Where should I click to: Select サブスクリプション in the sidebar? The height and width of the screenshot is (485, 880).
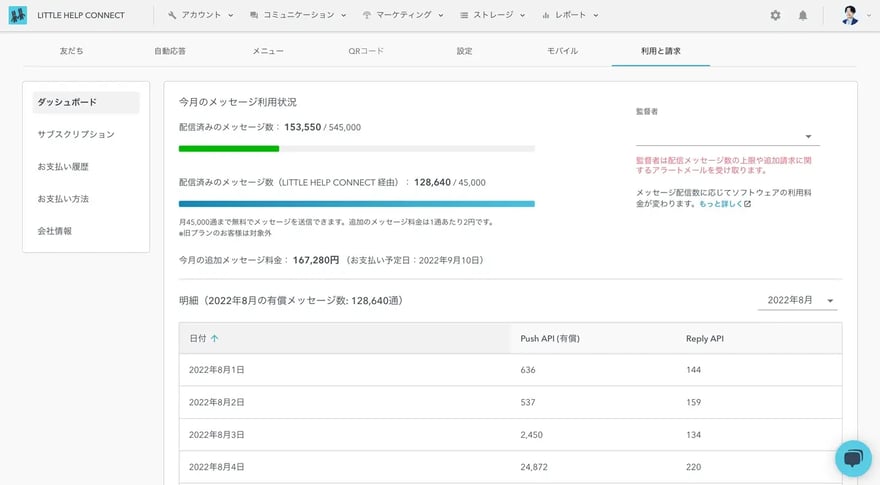pos(76,134)
